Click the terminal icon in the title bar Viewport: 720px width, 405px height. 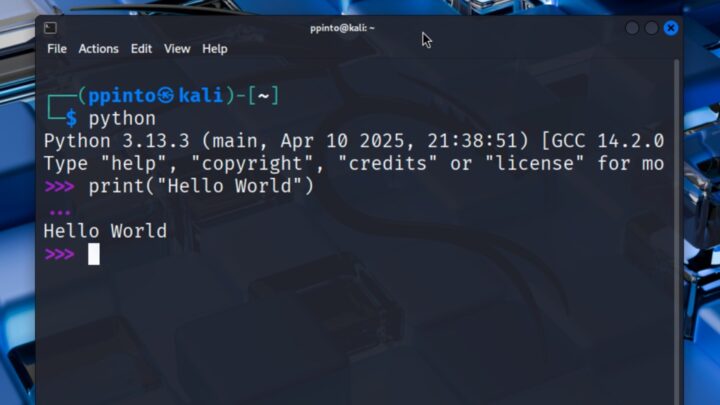[51, 28]
